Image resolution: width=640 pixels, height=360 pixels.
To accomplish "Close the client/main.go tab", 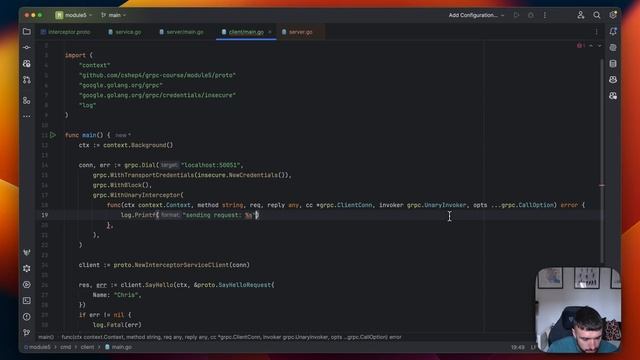I will coord(270,32).
